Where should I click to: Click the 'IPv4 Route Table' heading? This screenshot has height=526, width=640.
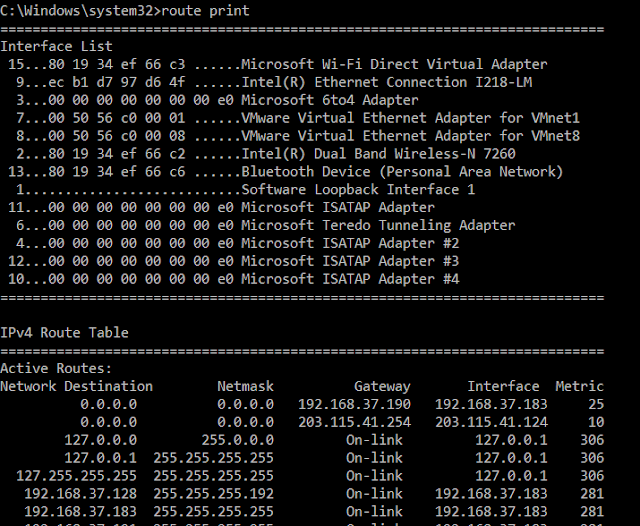(x=64, y=333)
